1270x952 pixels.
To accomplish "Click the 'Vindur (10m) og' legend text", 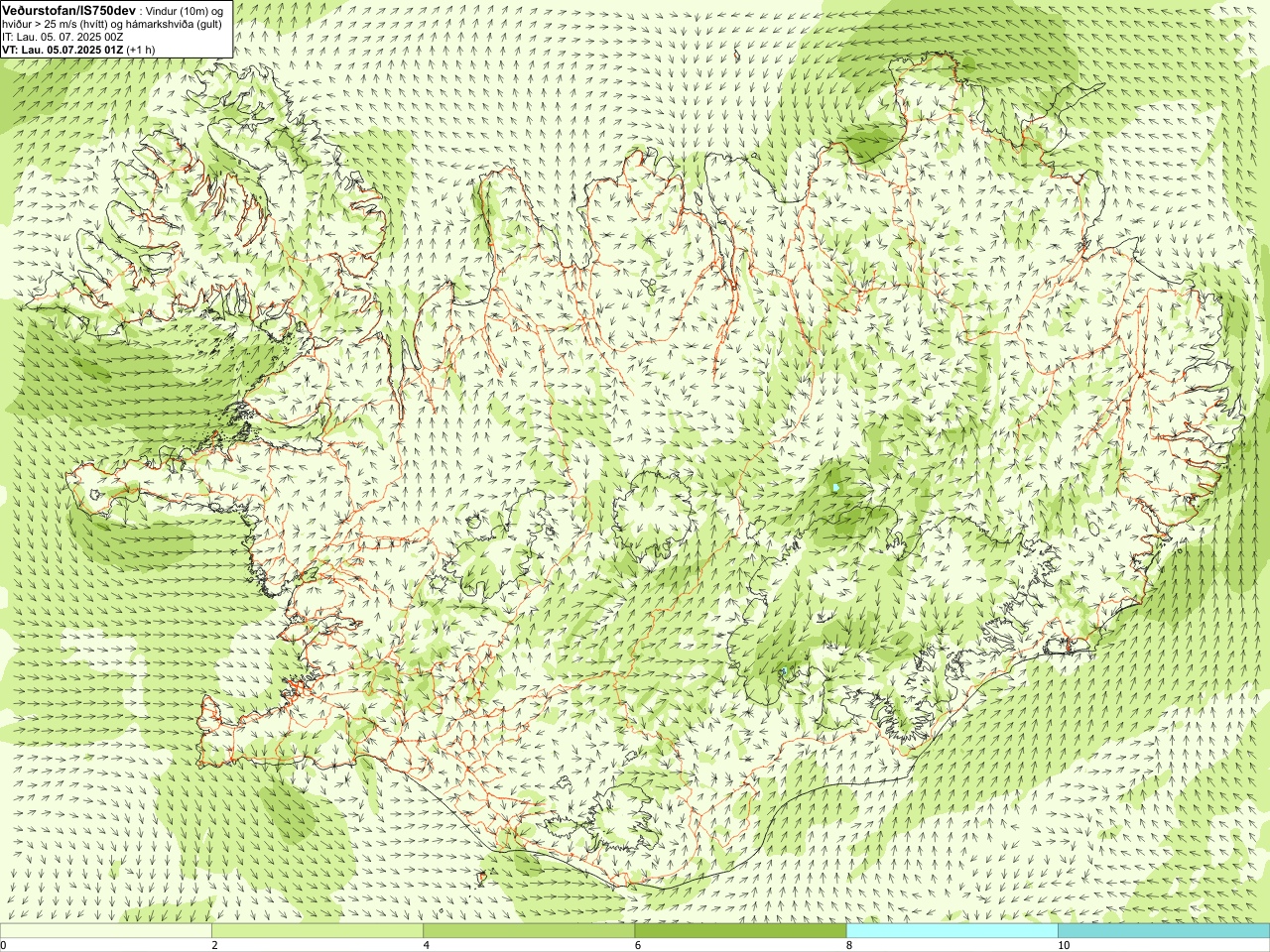I will [x=184, y=11].
